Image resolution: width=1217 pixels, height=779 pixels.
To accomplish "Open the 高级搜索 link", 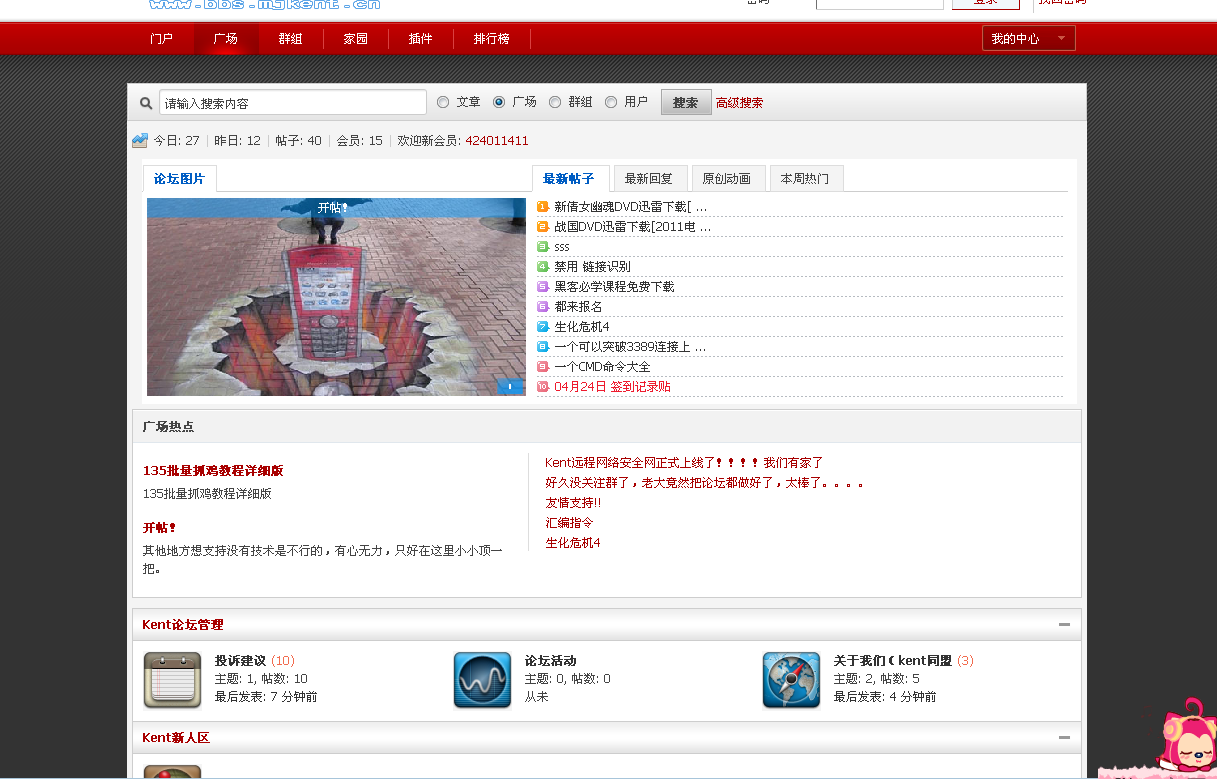I will click(x=739, y=103).
